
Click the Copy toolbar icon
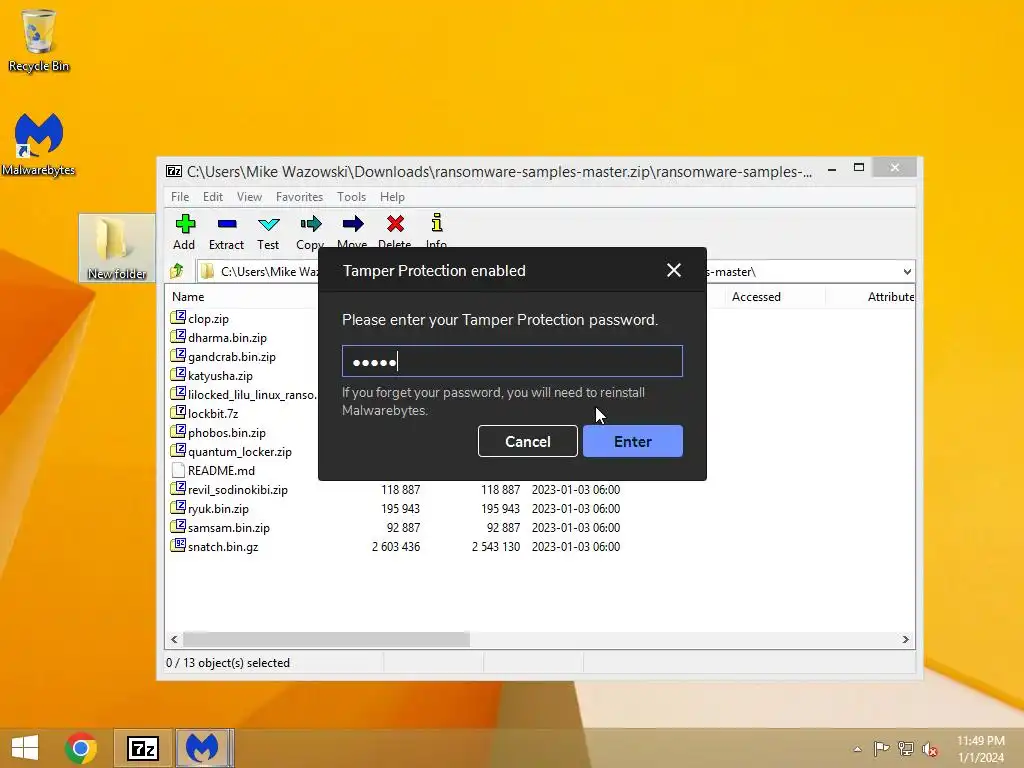pyautogui.click(x=310, y=224)
